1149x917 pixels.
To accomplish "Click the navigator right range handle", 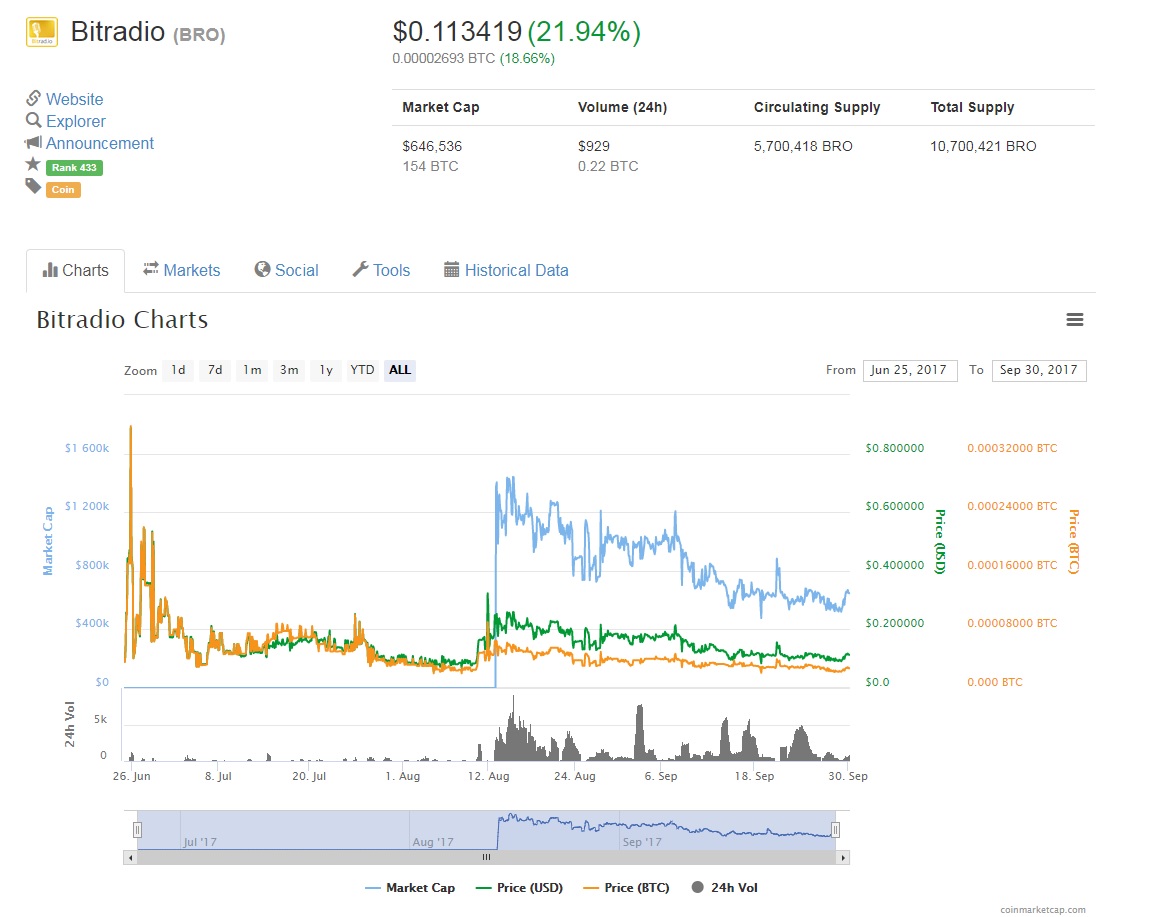I will 835,830.
